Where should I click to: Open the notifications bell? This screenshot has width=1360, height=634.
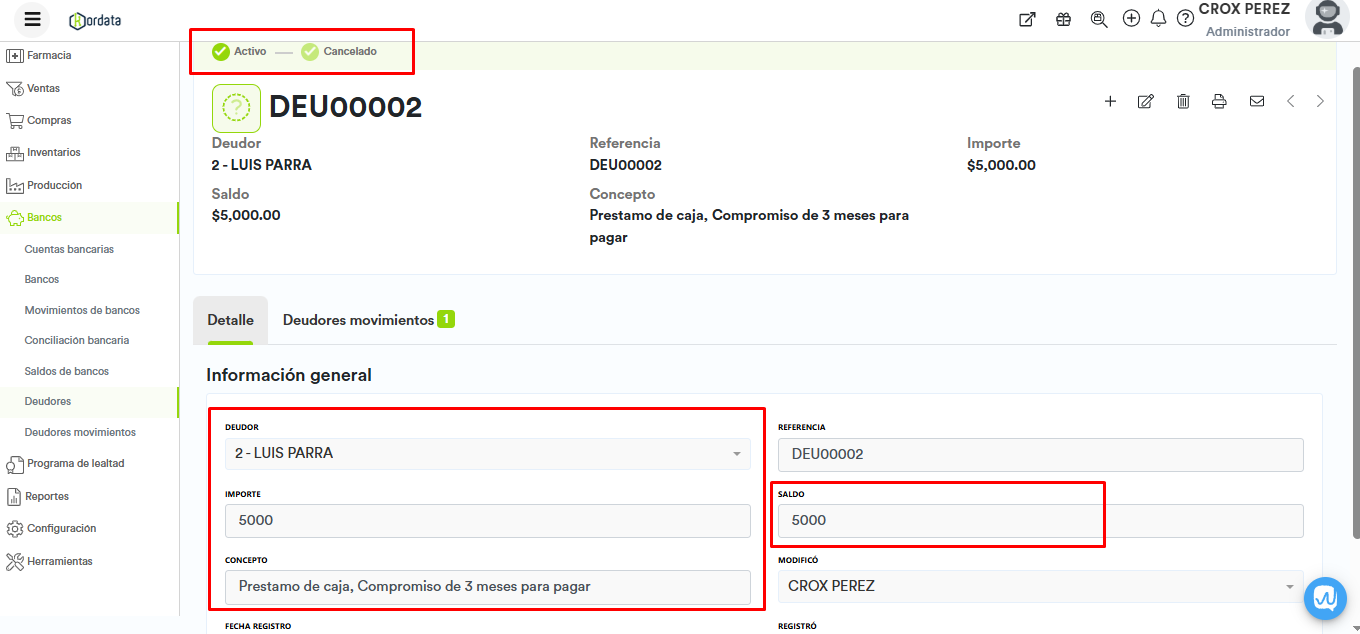pos(1158,18)
